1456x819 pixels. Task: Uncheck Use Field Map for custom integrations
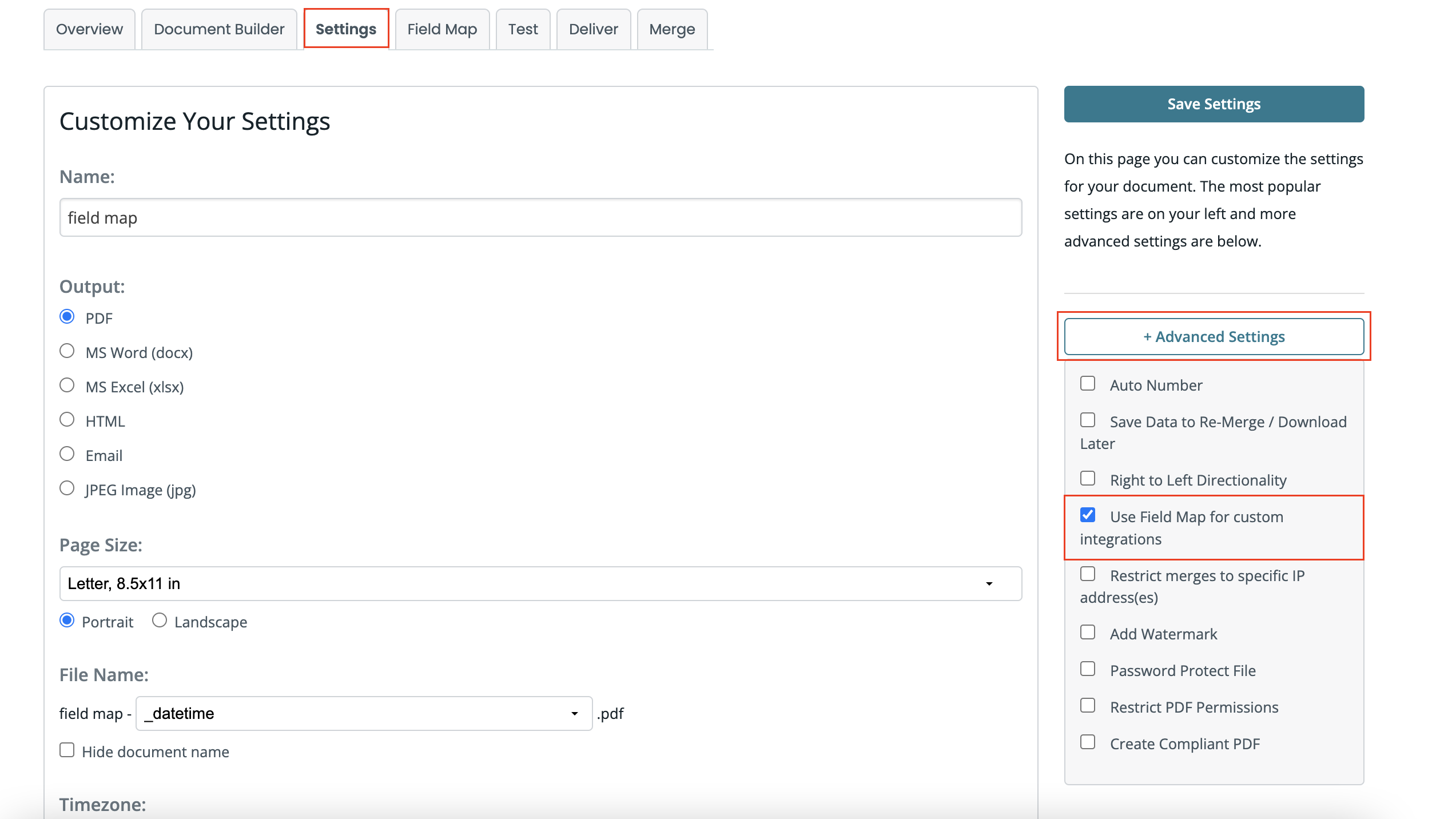point(1087,515)
